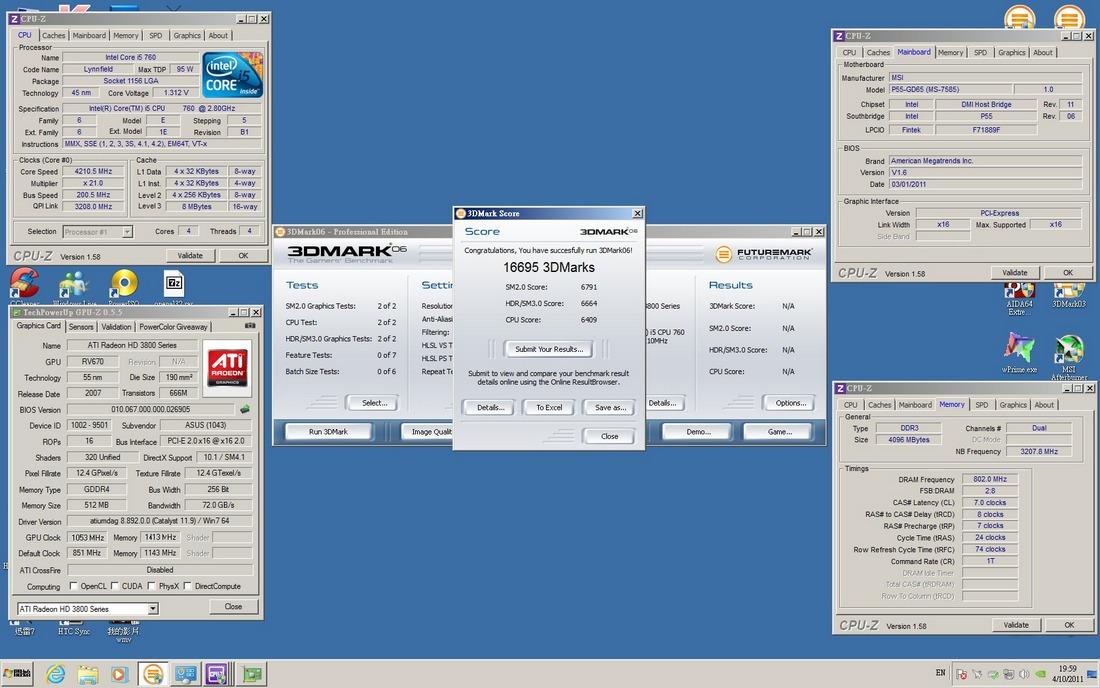This screenshot has width=1100, height=688.
Task: Close the 3DMark Score dialog via Close button
Action: click(609, 436)
